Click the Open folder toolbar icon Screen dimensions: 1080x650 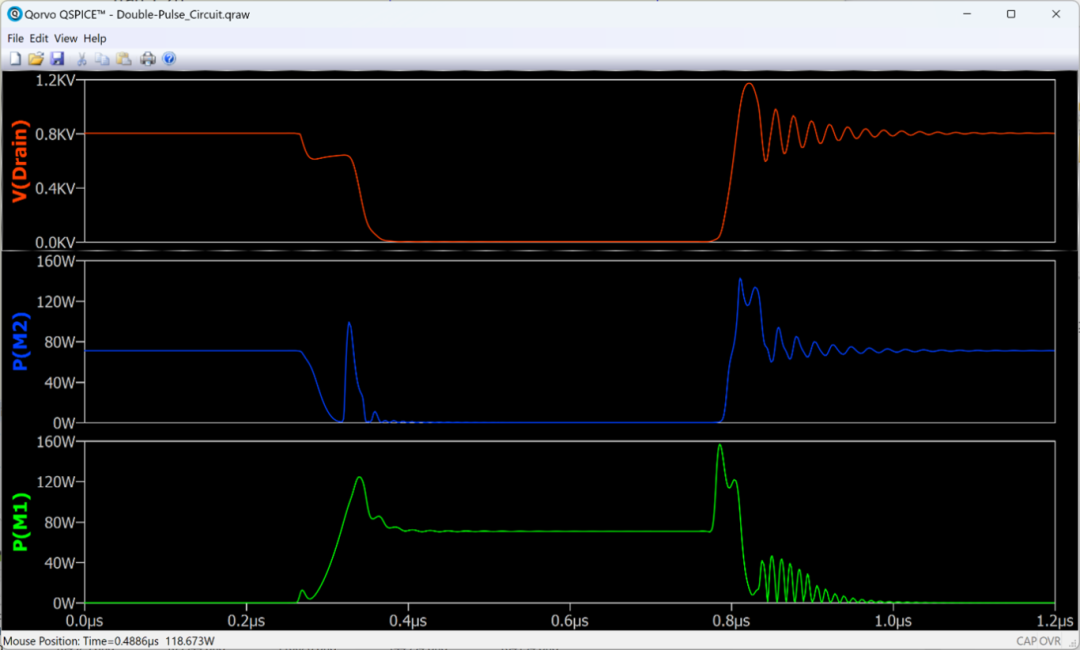pos(36,59)
